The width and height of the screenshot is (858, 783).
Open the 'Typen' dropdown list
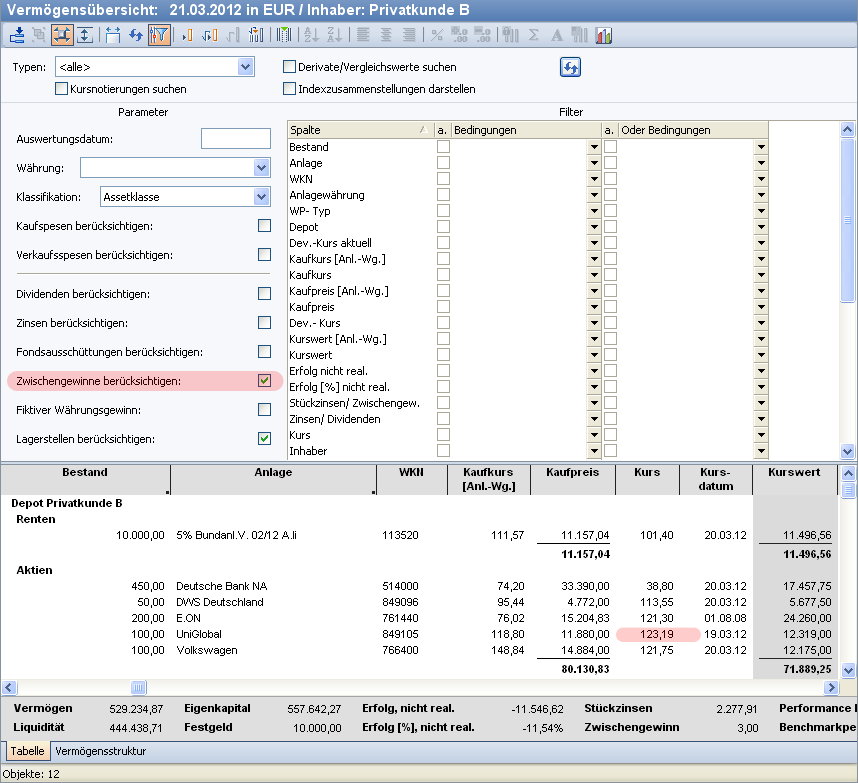(x=246, y=67)
